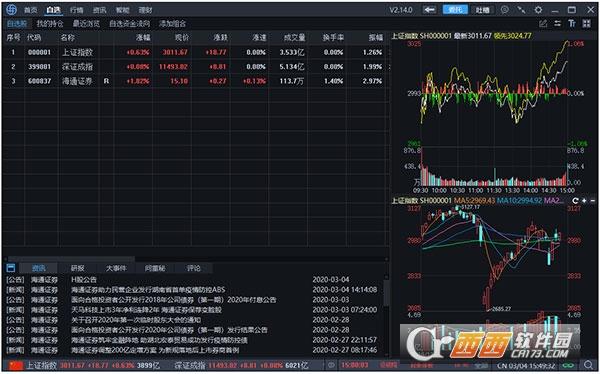Click the eye icon in the status bar

click(x=332, y=365)
